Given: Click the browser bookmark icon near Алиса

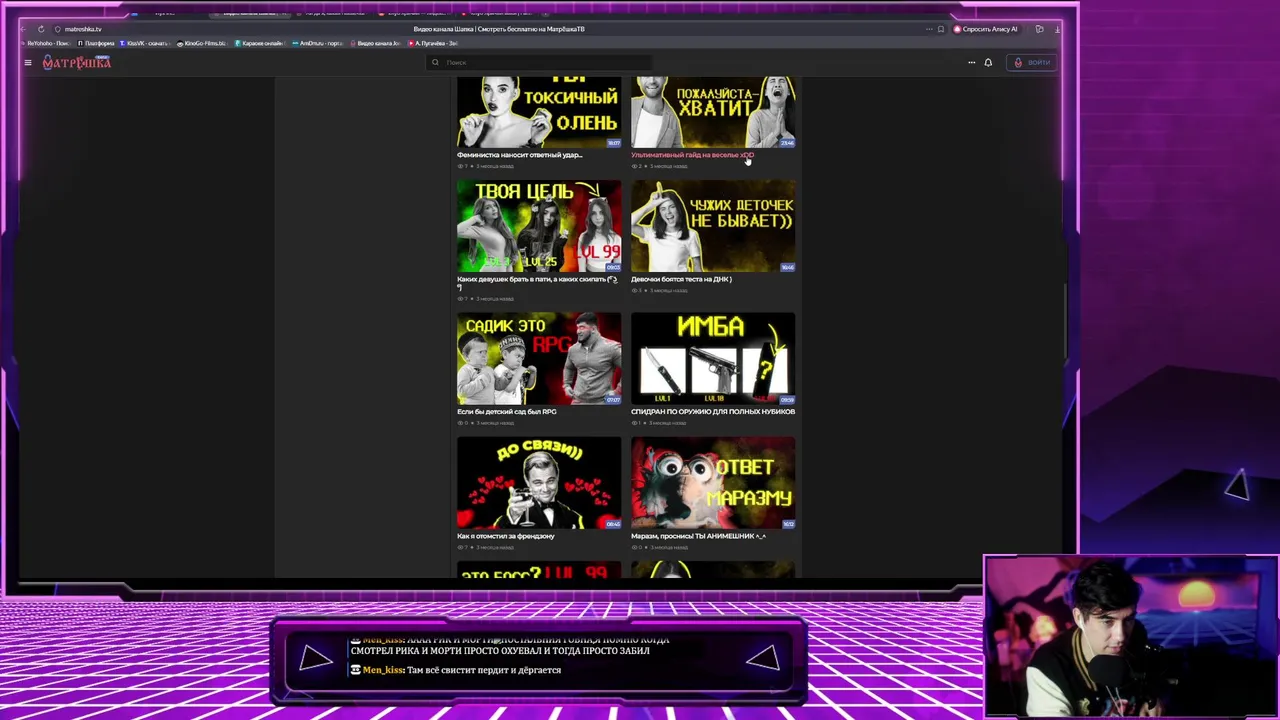Looking at the screenshot, I should pyautogui.click(x=940, y=29).
